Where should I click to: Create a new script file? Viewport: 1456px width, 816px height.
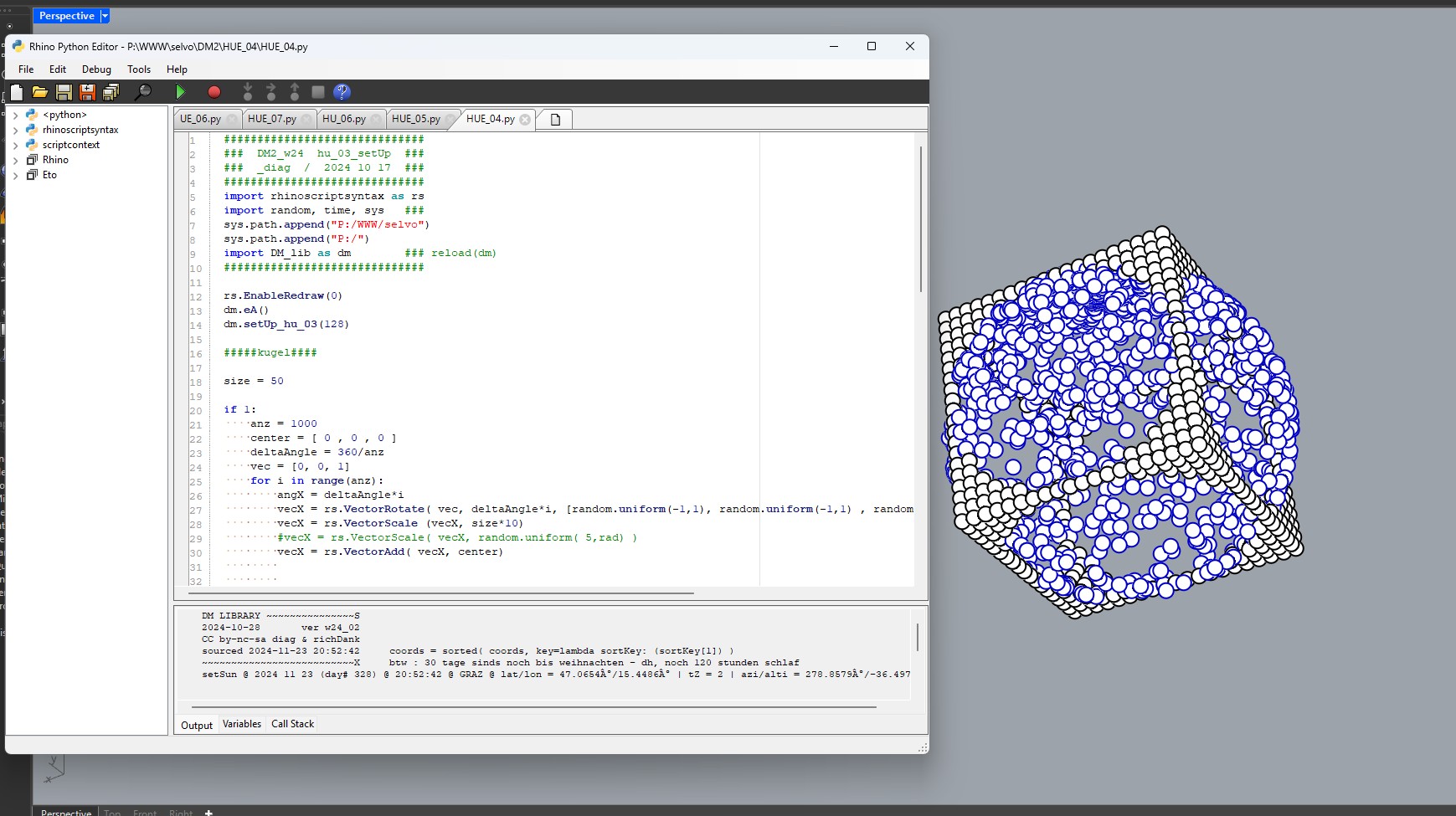(x=17, y=92)
